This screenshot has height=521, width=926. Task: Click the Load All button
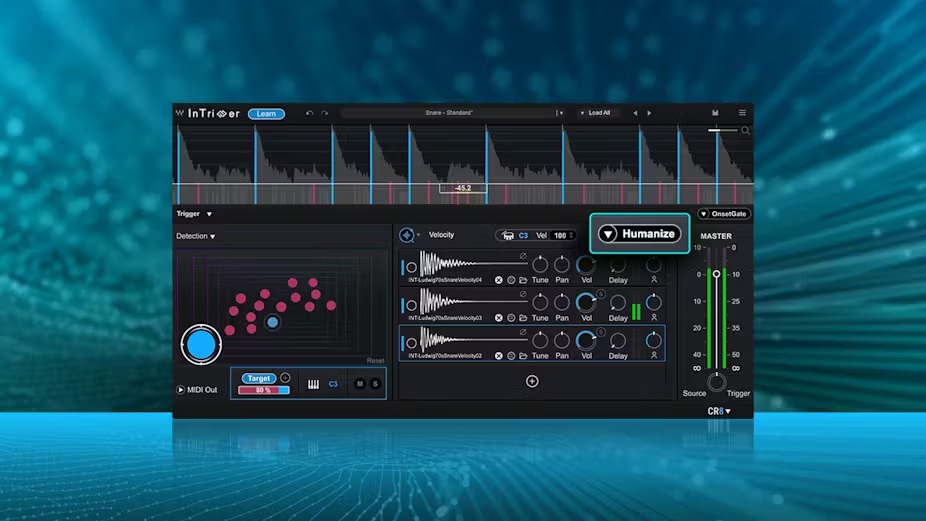(598, 113)
